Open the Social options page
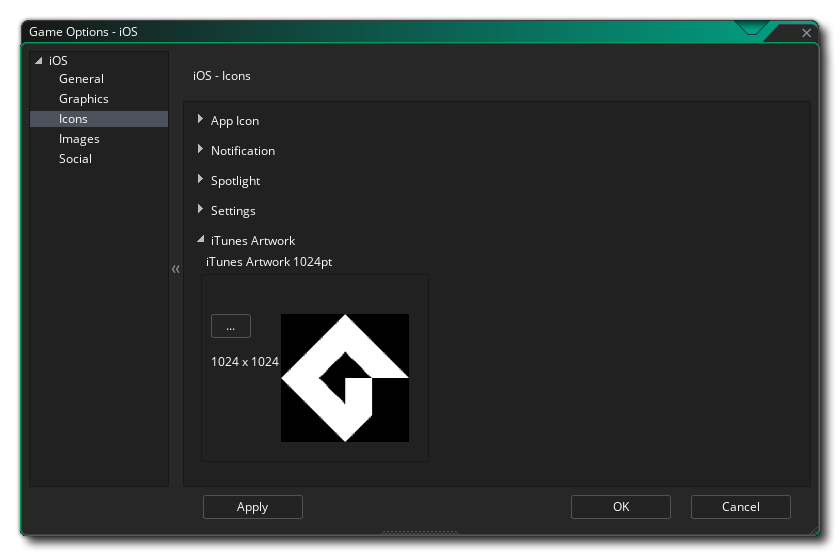 (x=76, y=159)
